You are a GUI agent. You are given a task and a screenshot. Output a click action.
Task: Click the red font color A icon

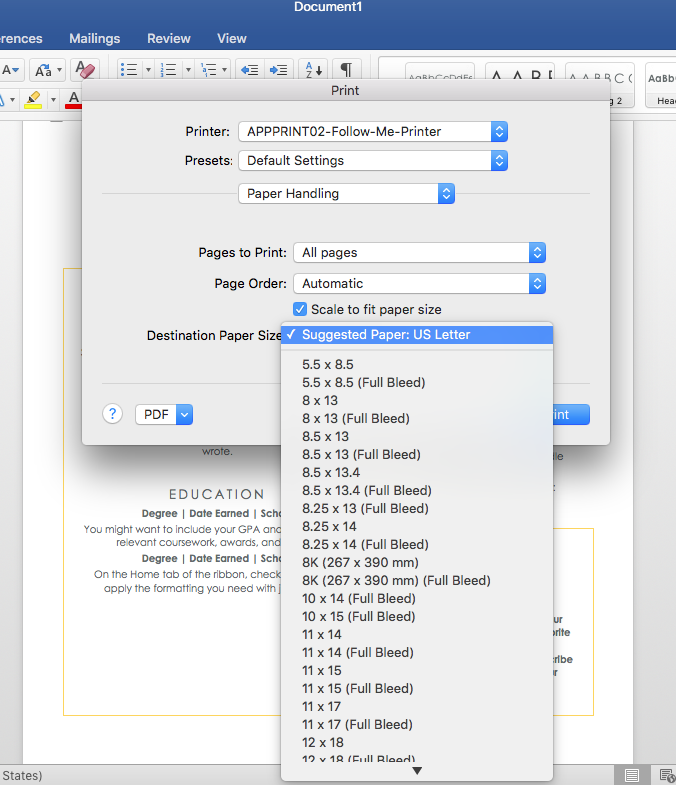coord(74,100)
